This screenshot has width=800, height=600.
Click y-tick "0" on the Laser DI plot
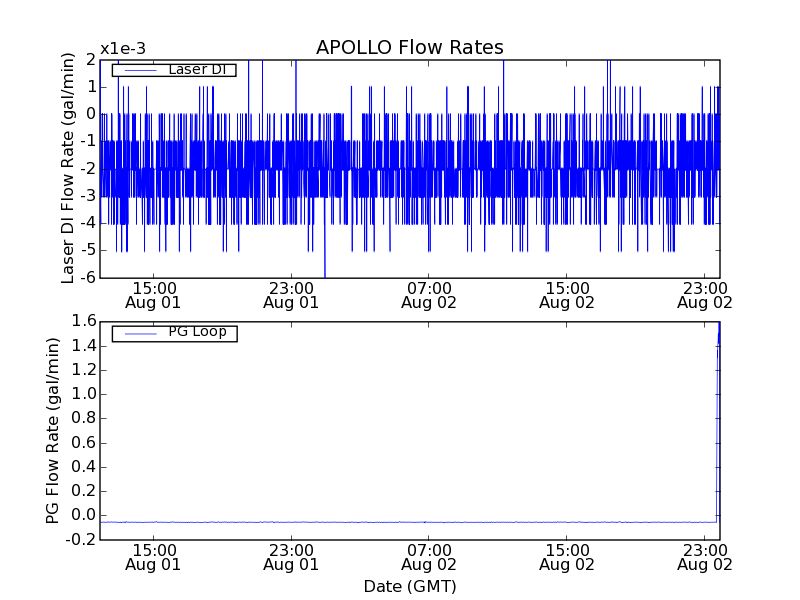(x=91, y=114)
